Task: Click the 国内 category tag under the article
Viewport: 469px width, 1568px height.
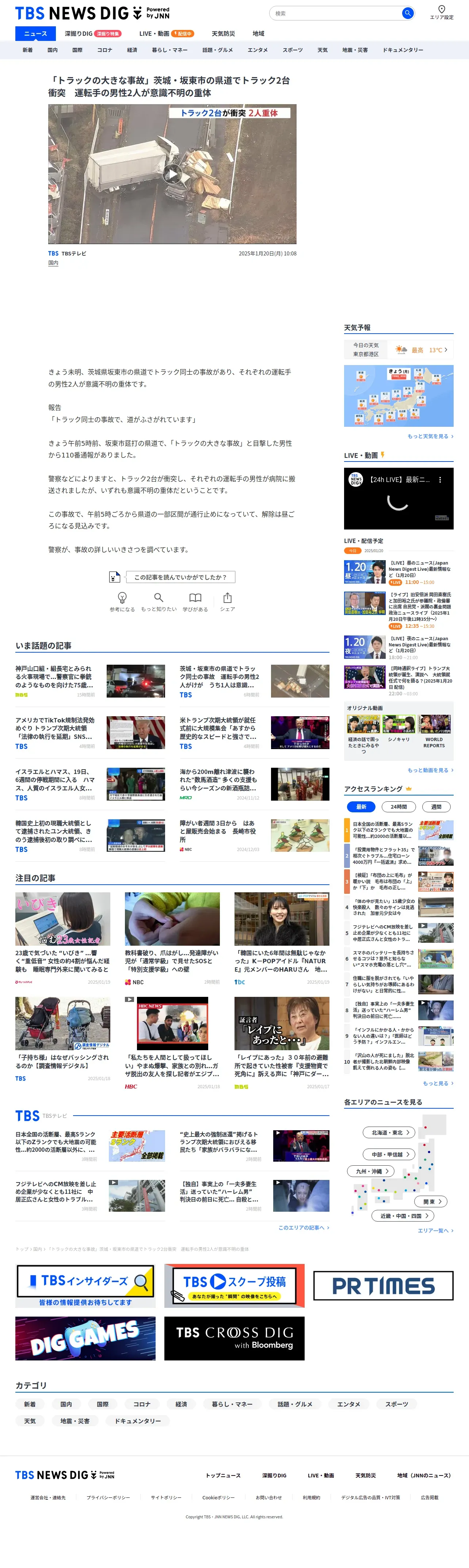Action: [x=54, y=263]
